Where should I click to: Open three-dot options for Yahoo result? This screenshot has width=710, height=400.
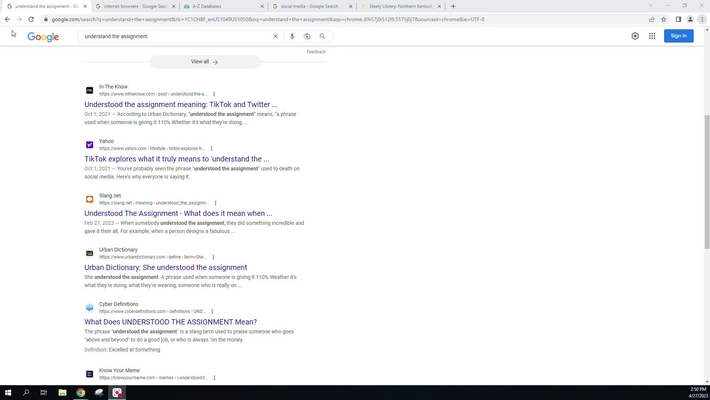pos(212,148)
